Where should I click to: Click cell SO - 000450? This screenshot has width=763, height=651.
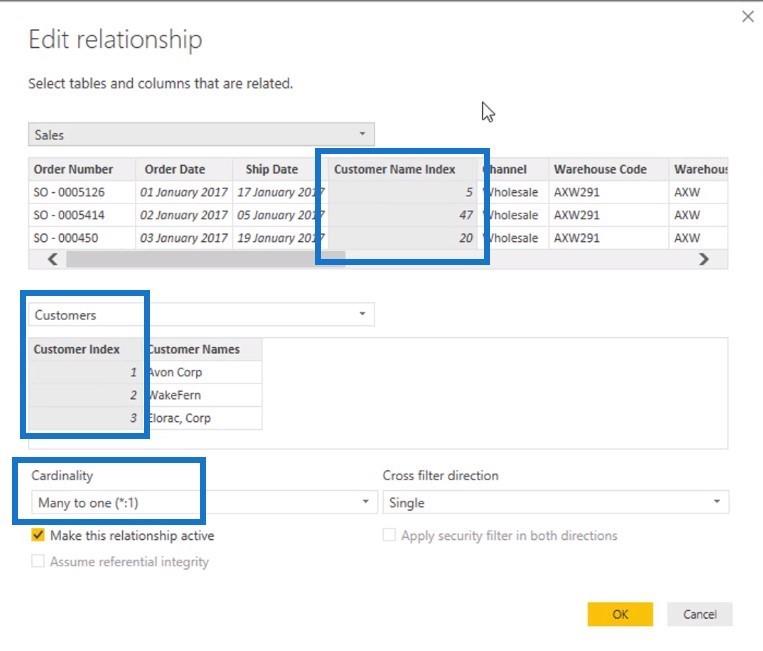click(82, 238)
